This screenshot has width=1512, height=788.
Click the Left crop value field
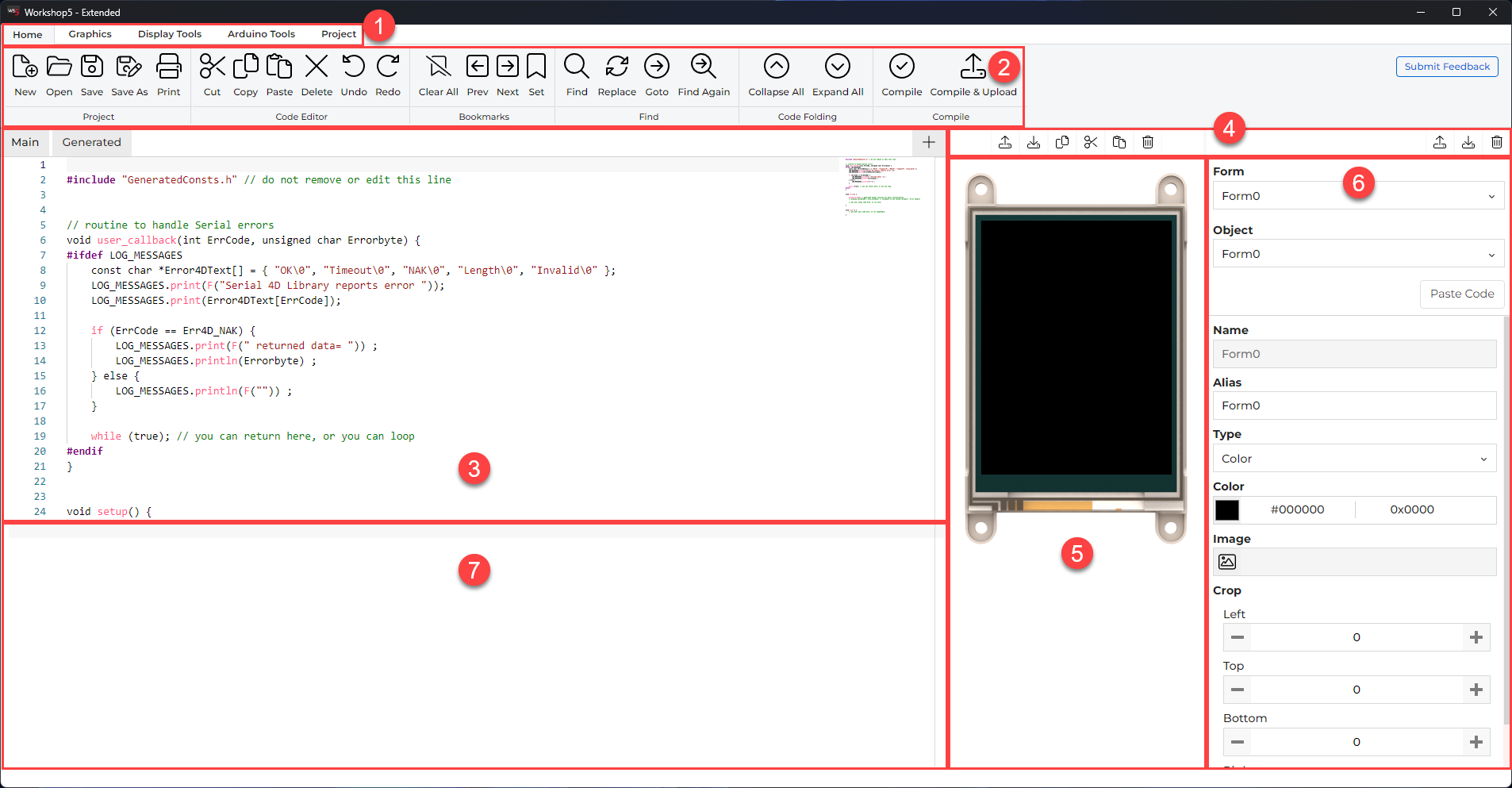[x=1357, y=637]
